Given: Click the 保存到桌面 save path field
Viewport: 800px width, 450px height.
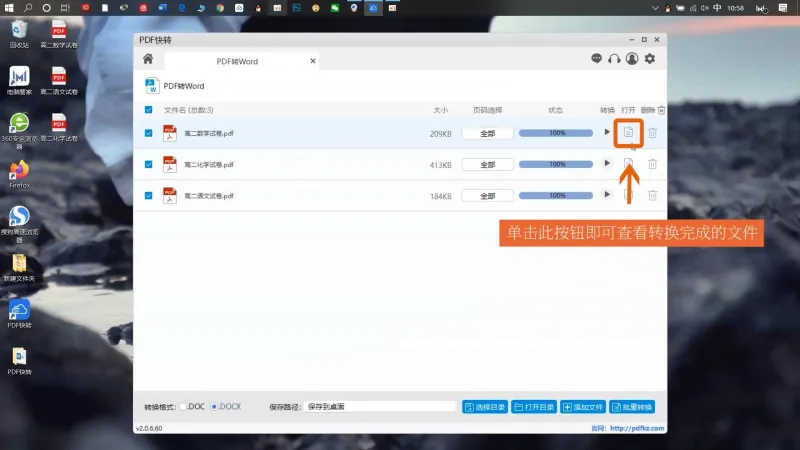Looking at the screenshot, I should coord(380,407).
